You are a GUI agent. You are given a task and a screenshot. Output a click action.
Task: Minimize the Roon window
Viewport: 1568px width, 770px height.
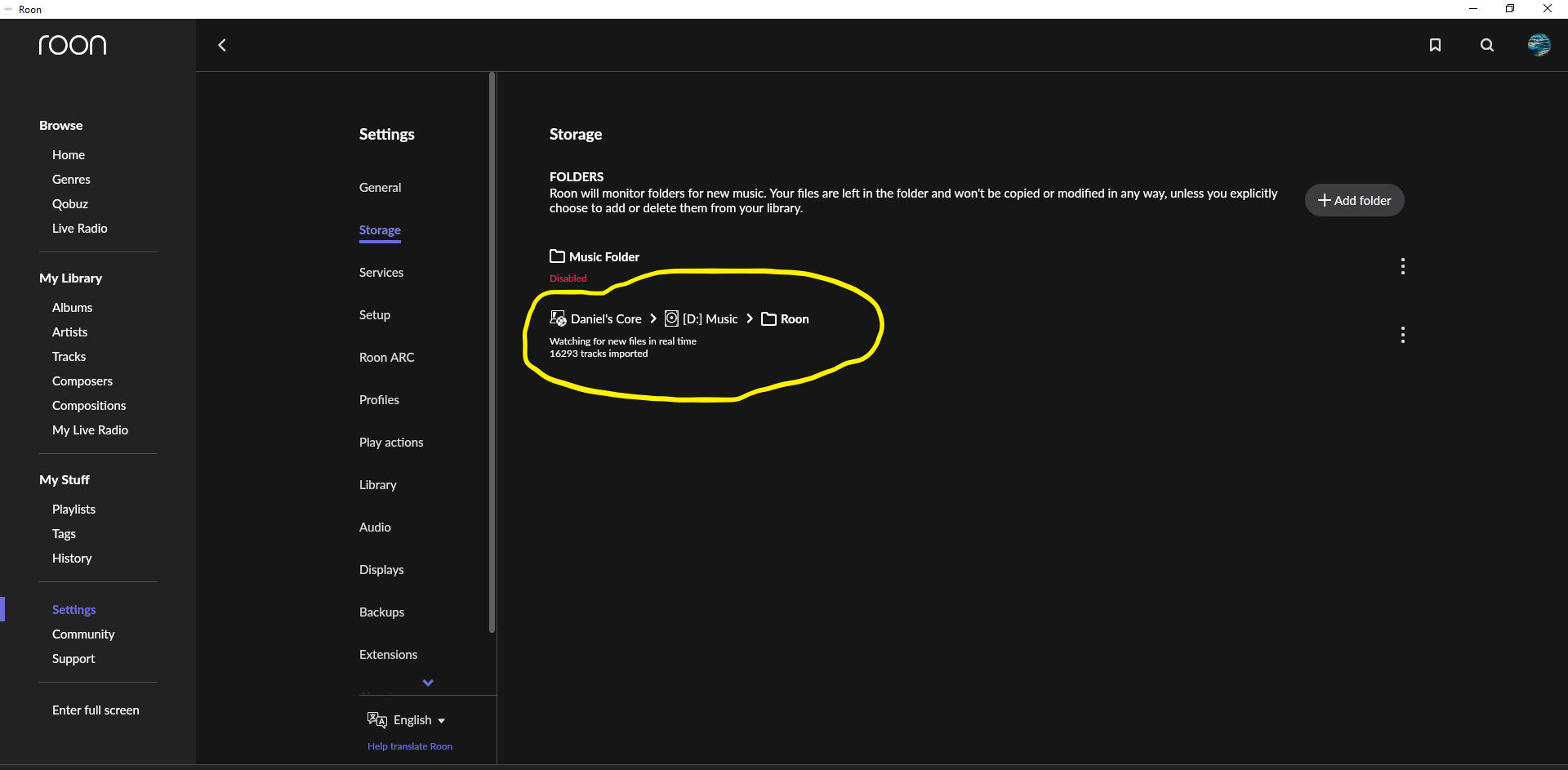[x=1473, y=9]
